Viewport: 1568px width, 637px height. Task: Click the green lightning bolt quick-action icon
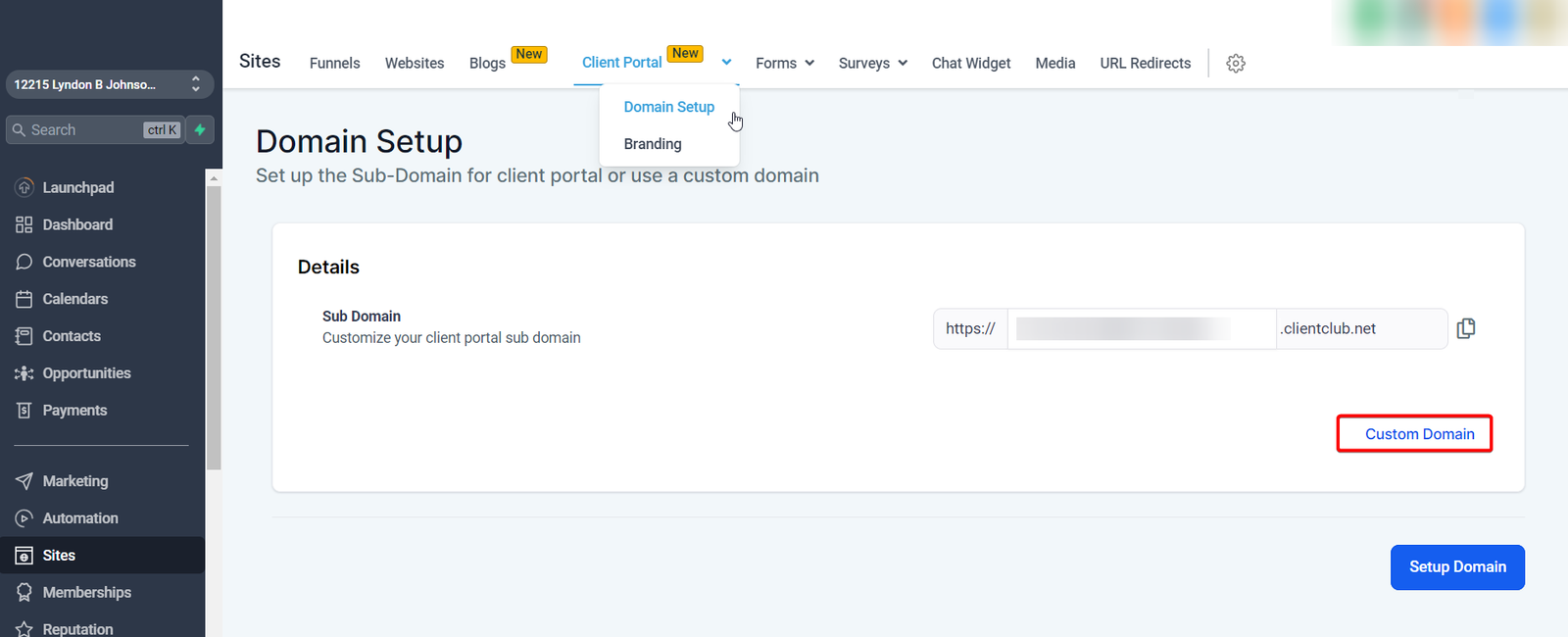click(200, 129)
